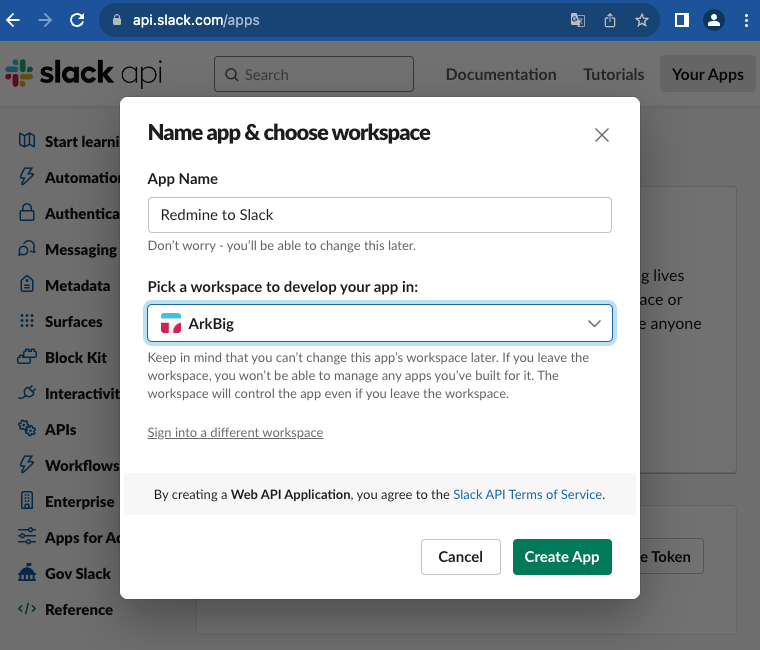The height and width of the screenshot is (650, 760).
Task: Open Reference in the sidebar
Action: 79,609
